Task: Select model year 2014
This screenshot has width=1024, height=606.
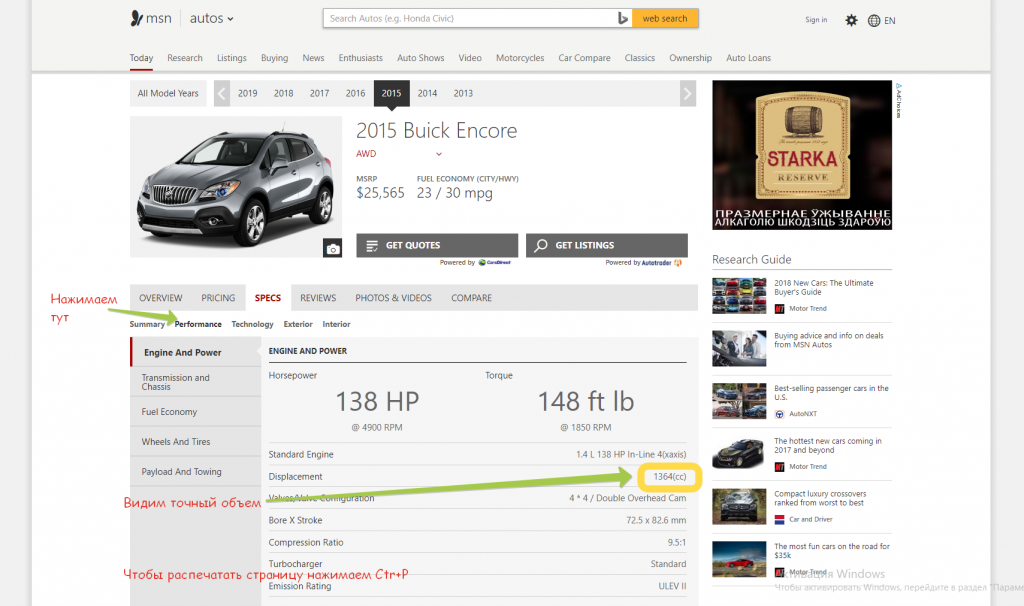Action: tap(427, 93)
